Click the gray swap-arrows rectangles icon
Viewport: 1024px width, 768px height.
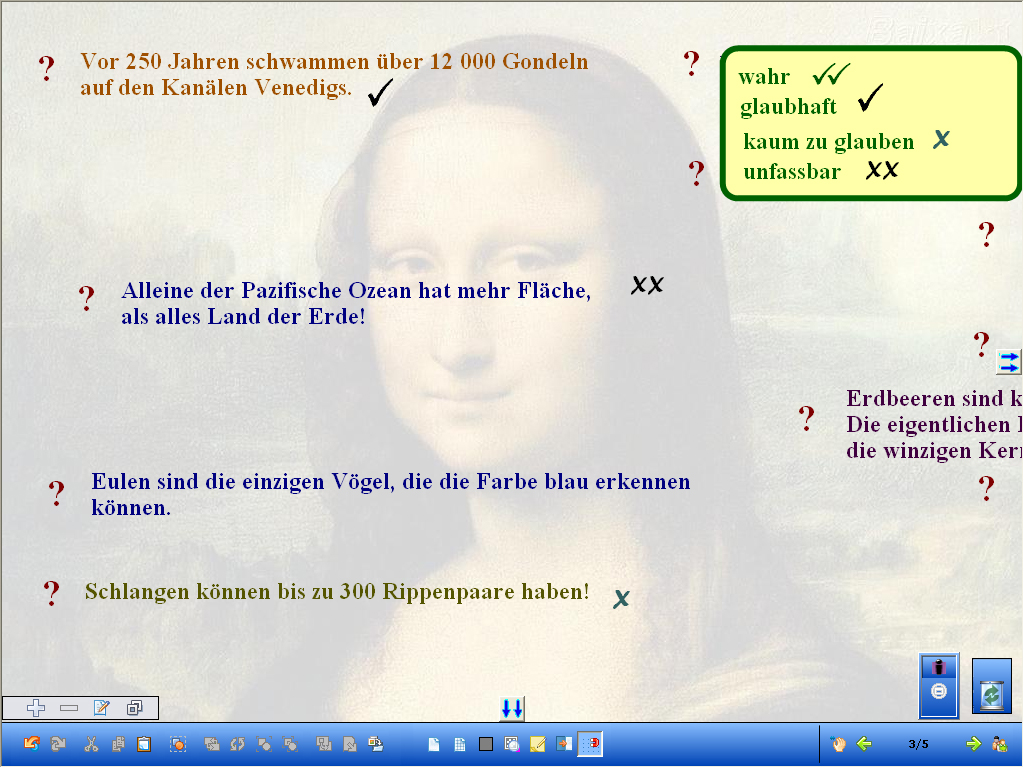(212, 743)
